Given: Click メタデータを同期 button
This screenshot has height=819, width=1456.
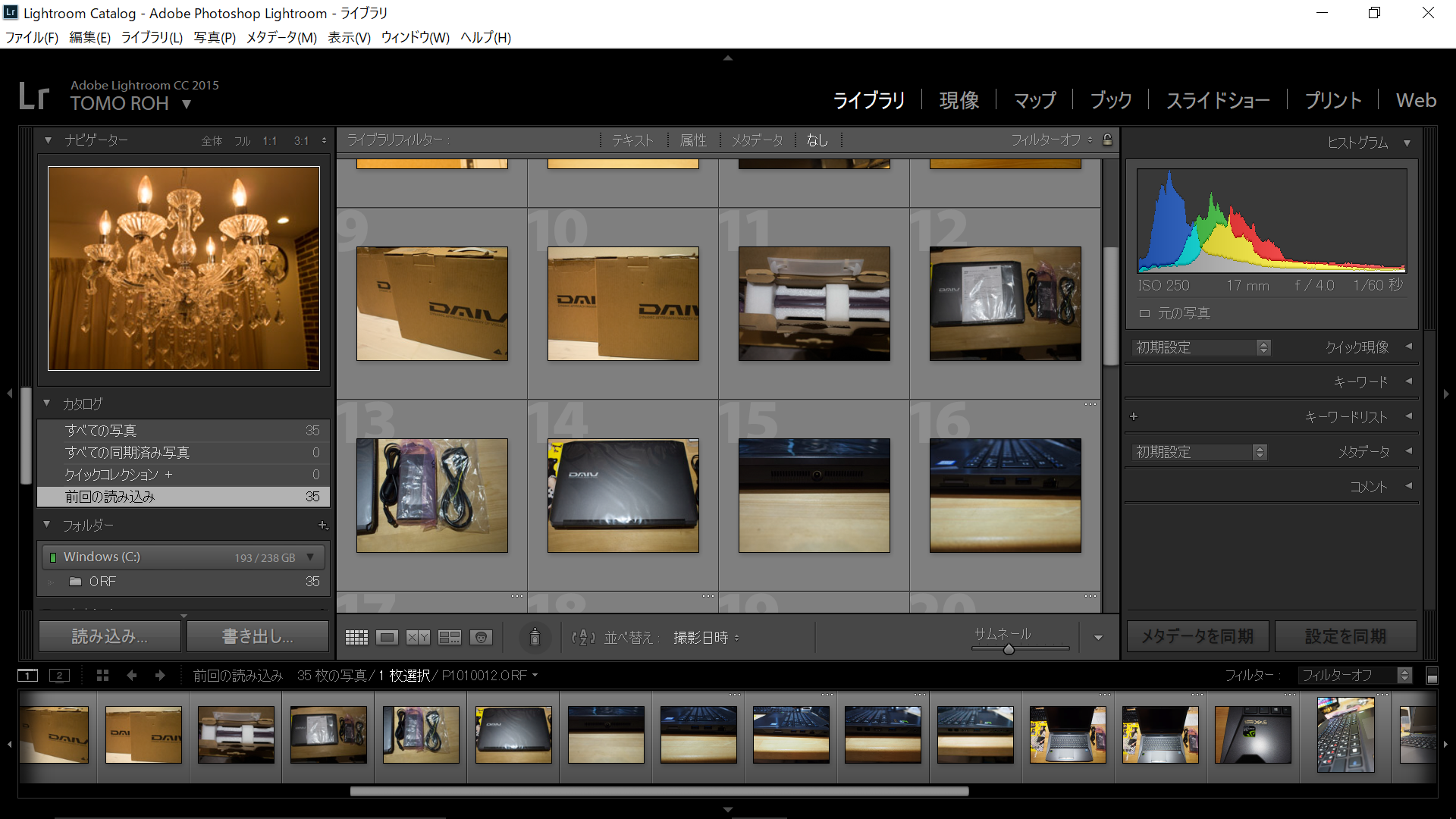Looking at the screenshot, I should pyautogui.click(x=1197, y=636).
